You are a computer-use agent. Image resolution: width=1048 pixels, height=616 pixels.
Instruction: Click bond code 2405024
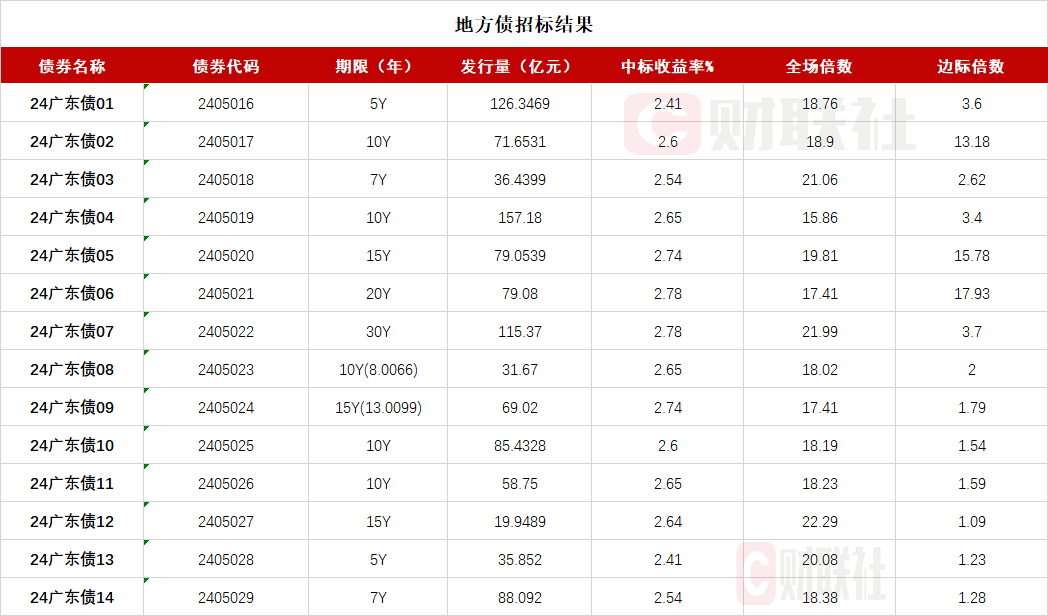(226, 408)
